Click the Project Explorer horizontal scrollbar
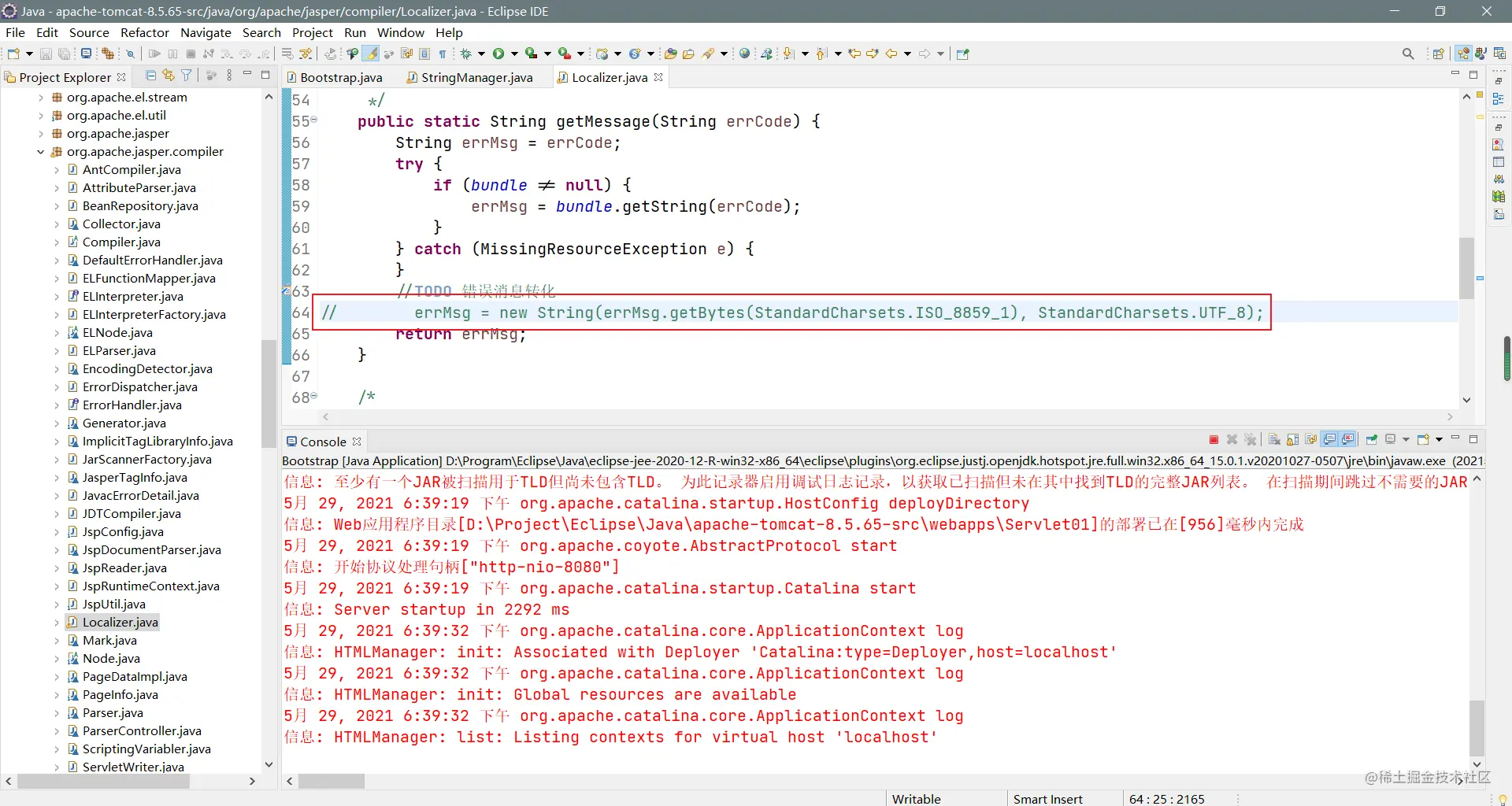1512x806 pixels. (x=103, y=782)
